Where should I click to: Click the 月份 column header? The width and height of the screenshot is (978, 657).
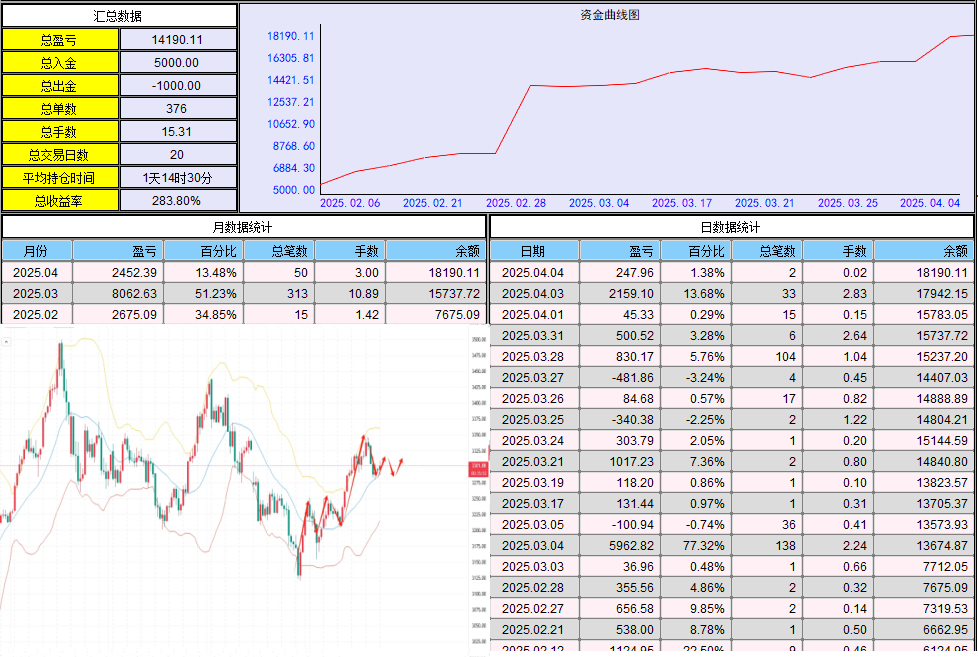click(37, 251)
